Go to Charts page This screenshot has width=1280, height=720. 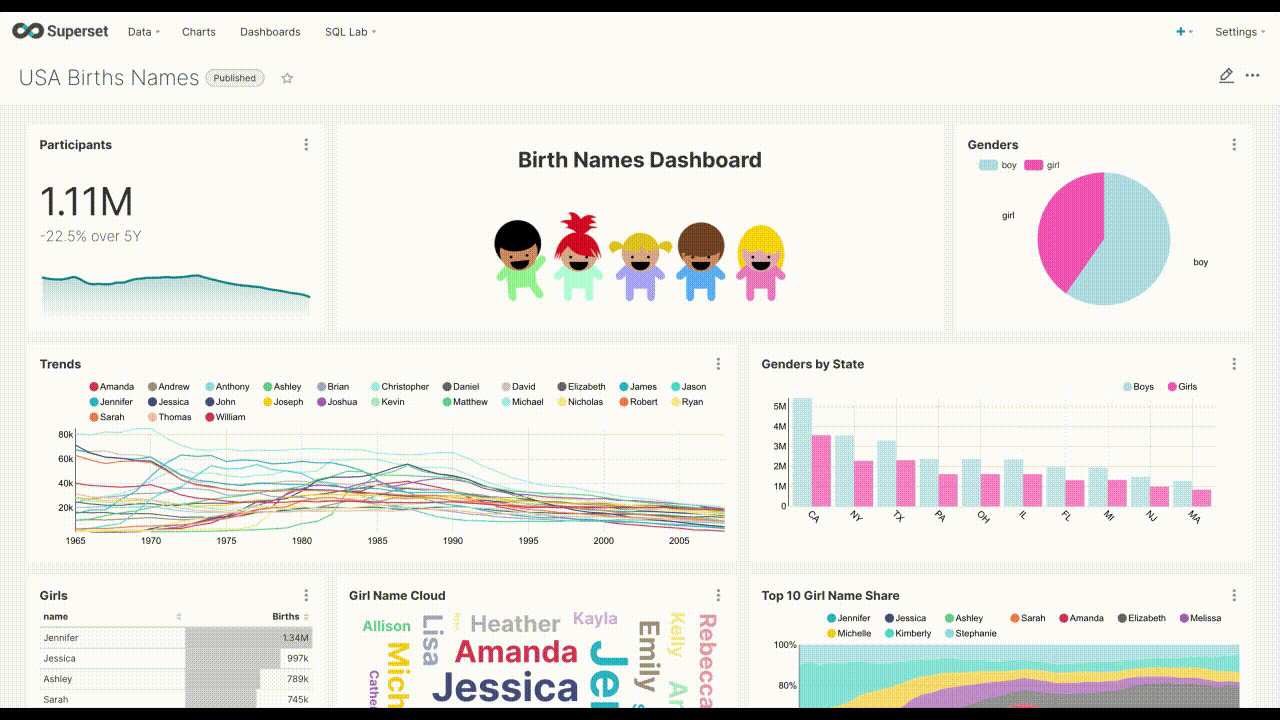pyautogui.click(x=199, y=32)
